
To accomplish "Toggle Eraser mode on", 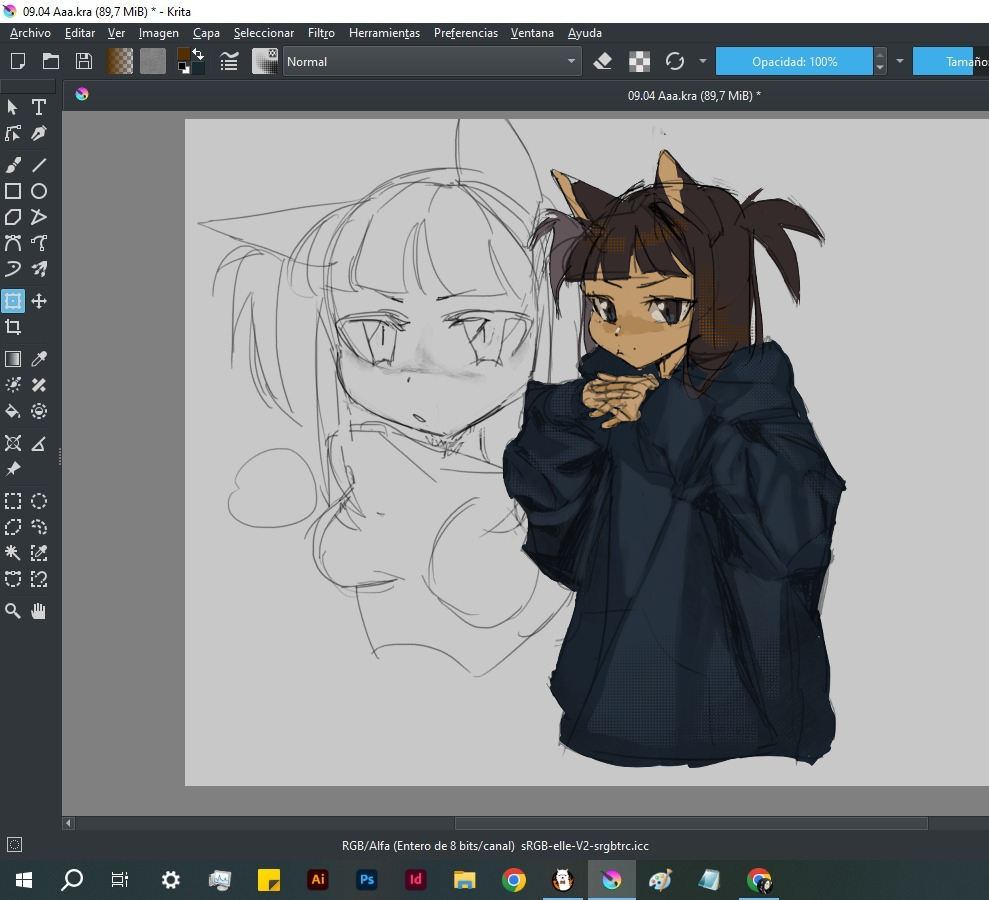I will coord(602,61).
